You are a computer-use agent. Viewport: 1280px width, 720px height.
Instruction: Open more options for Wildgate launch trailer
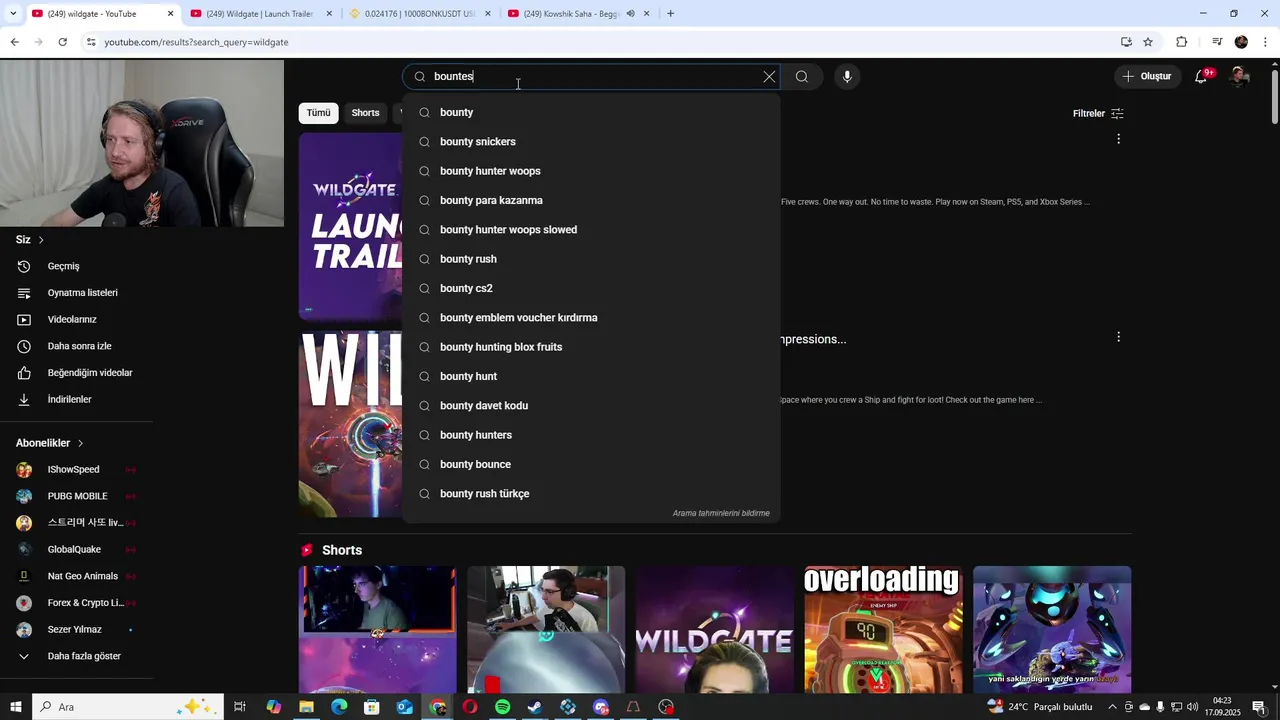pyautogui.click(x=1118, y=139)
